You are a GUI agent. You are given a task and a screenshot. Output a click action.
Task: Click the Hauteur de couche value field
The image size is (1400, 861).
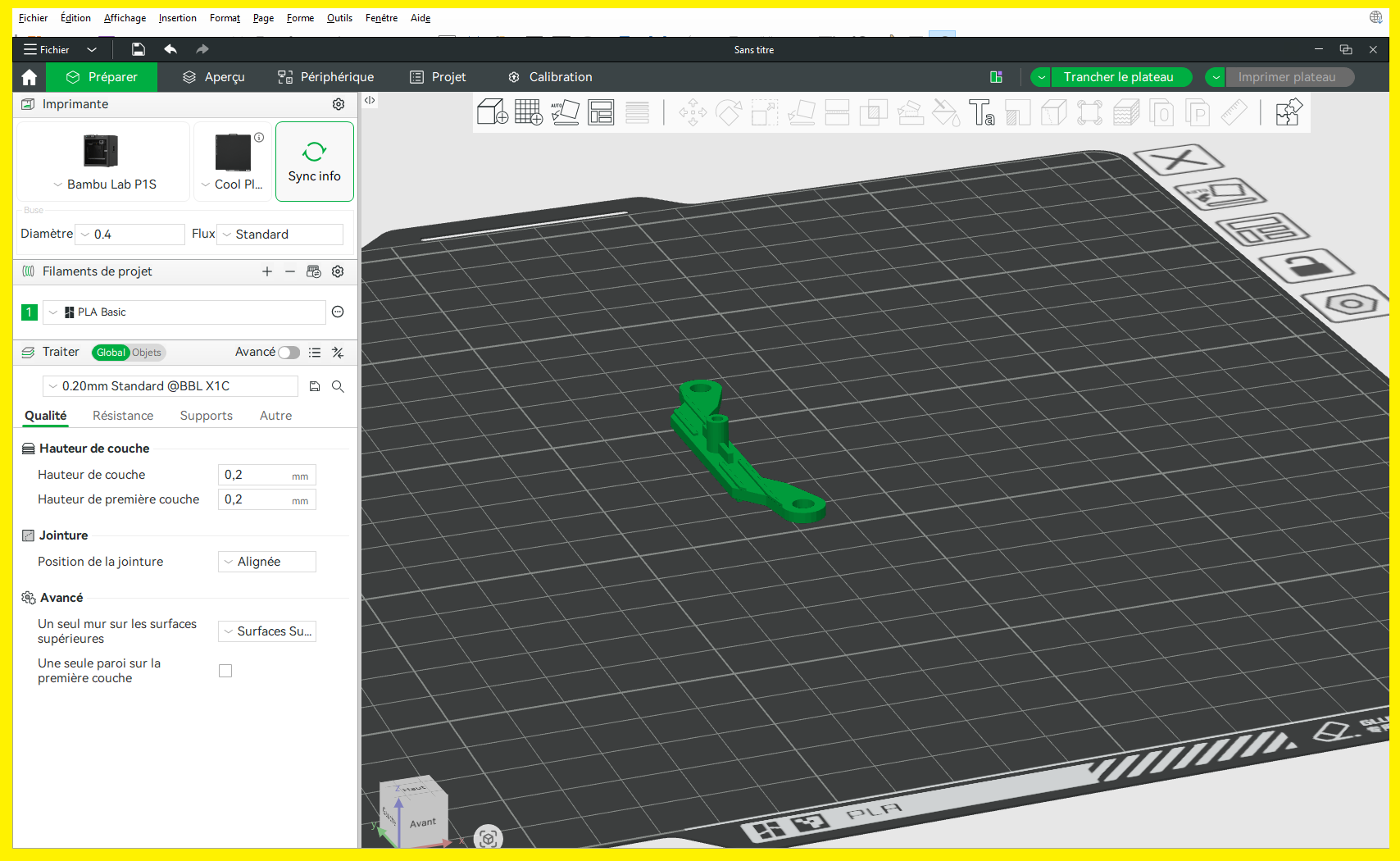coord(256,475)
